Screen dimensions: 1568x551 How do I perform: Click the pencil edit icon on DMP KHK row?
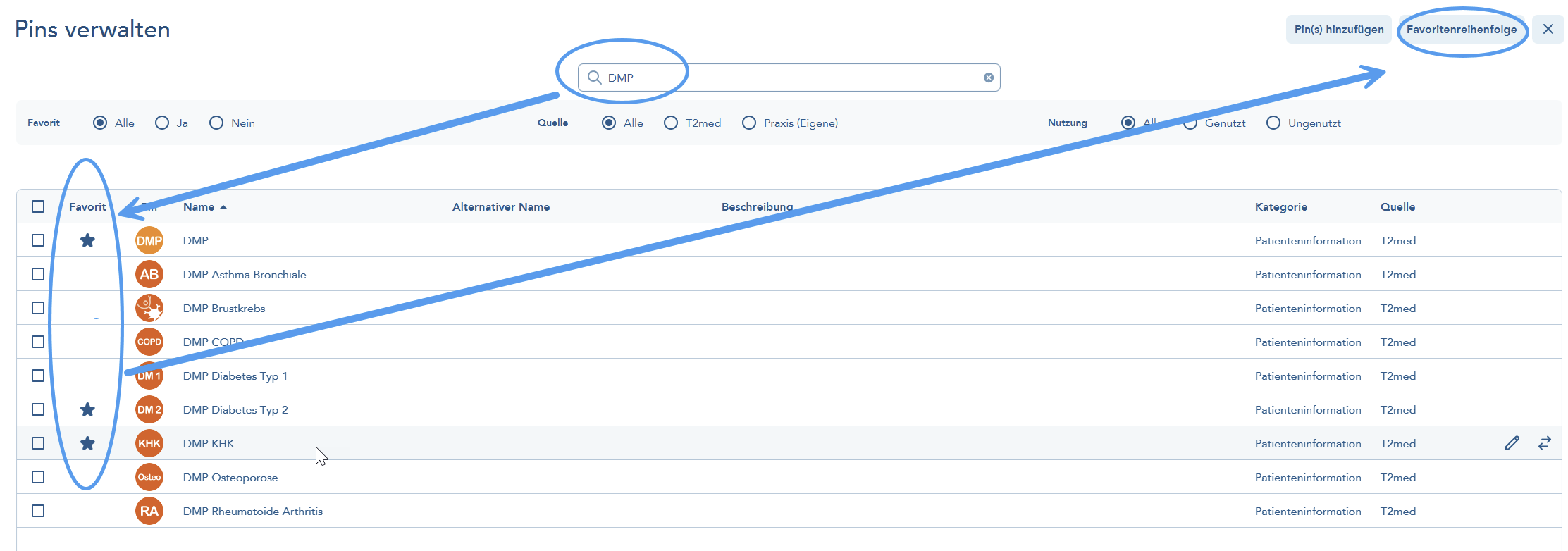(x=1512, y=443)
